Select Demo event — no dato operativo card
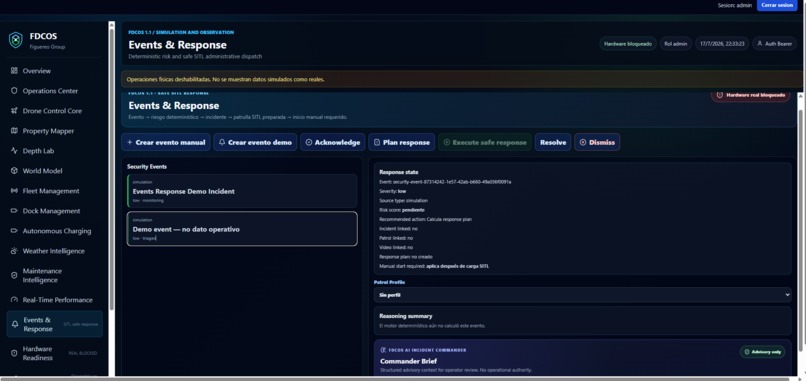Screen dimensions: 806x381 tap(242, 229)
